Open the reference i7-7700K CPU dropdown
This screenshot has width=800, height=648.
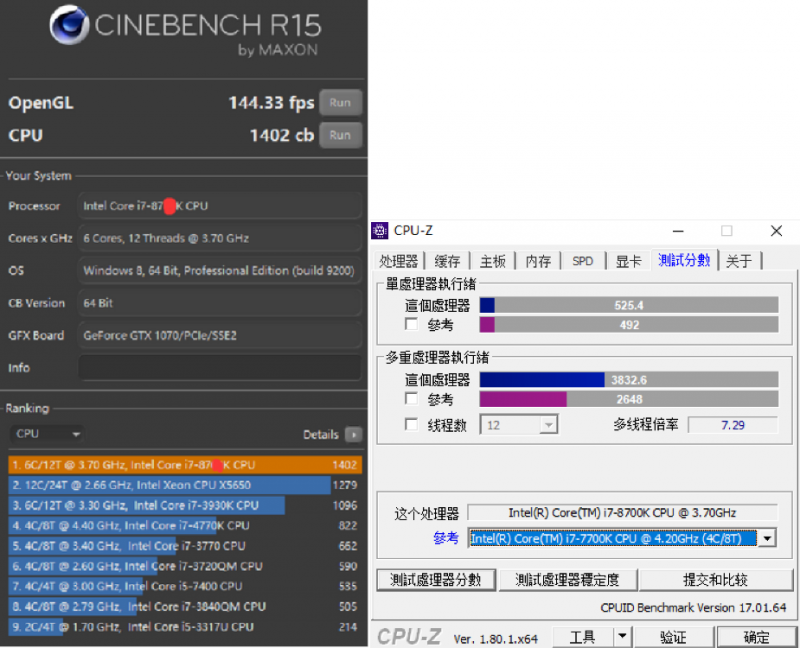[x=622, y=538]
